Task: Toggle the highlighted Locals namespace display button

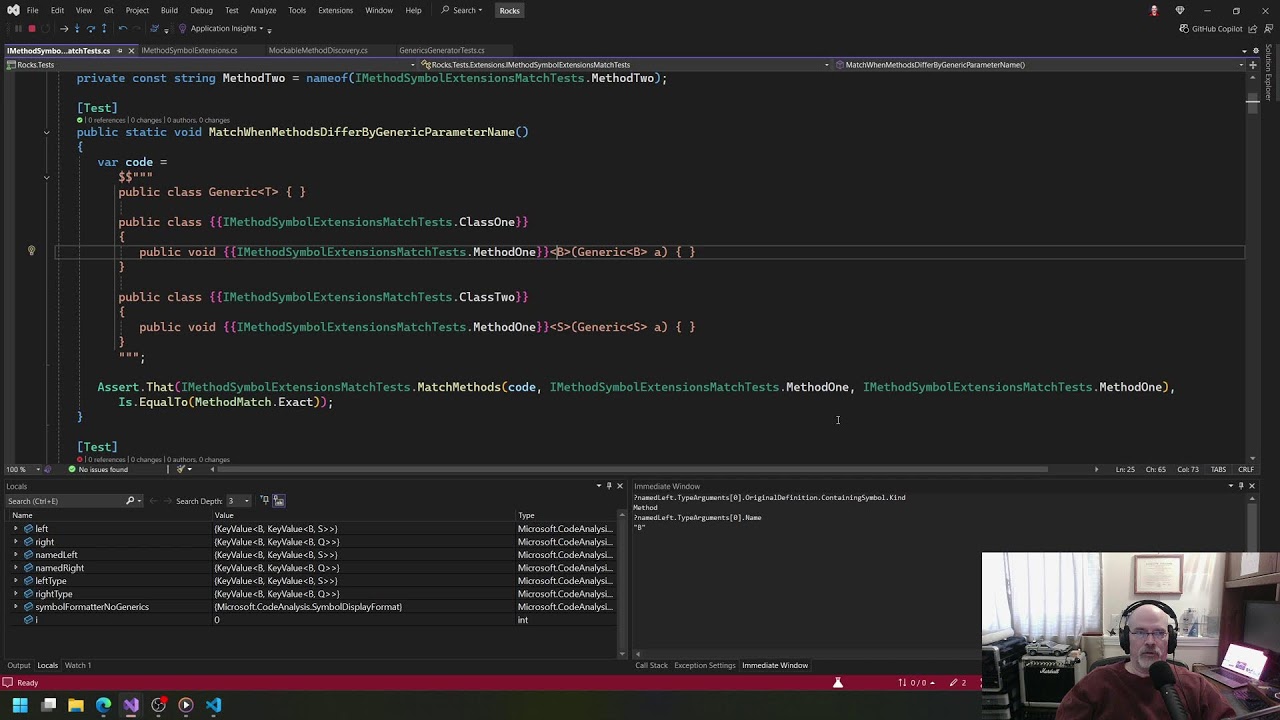Action: pyautogui.click(x=279, y=500)
